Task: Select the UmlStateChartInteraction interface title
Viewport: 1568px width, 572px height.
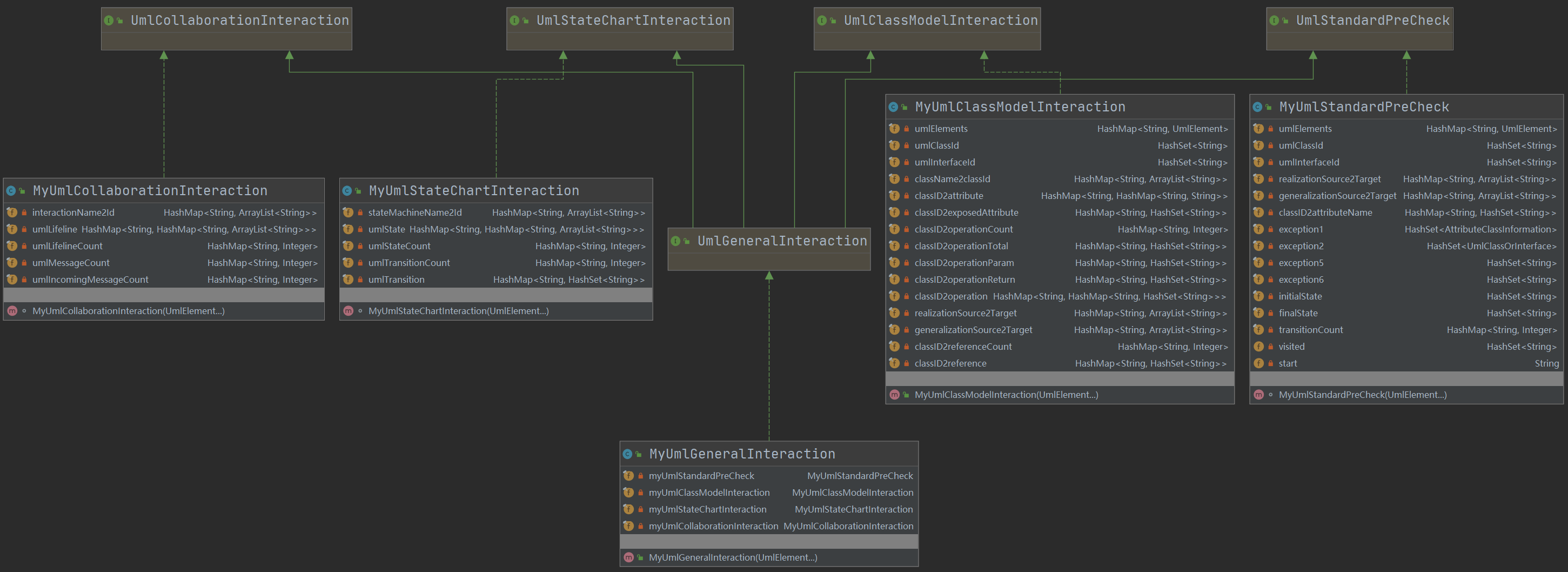Action: click(x=633, y=21)
